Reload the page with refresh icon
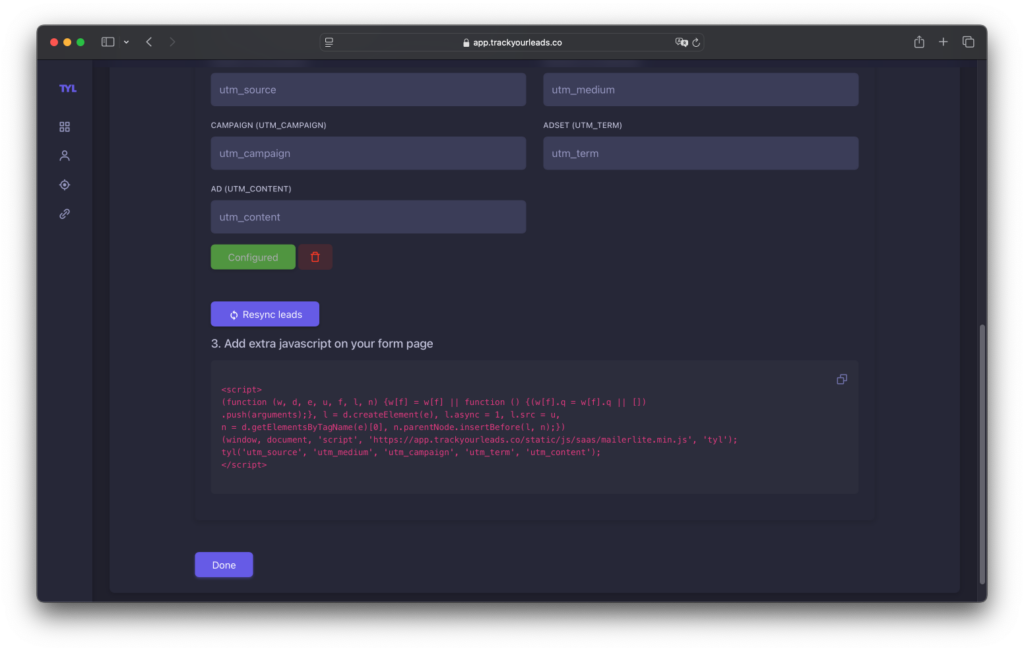This screenshot has width=1024, height=651. [696, 42]
